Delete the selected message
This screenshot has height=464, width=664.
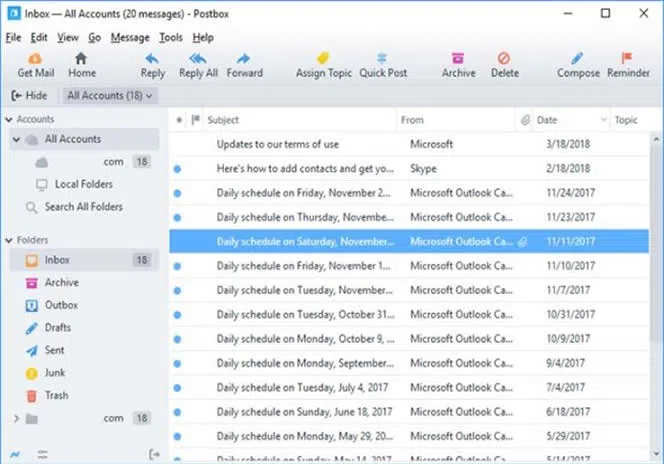point(504,59)
